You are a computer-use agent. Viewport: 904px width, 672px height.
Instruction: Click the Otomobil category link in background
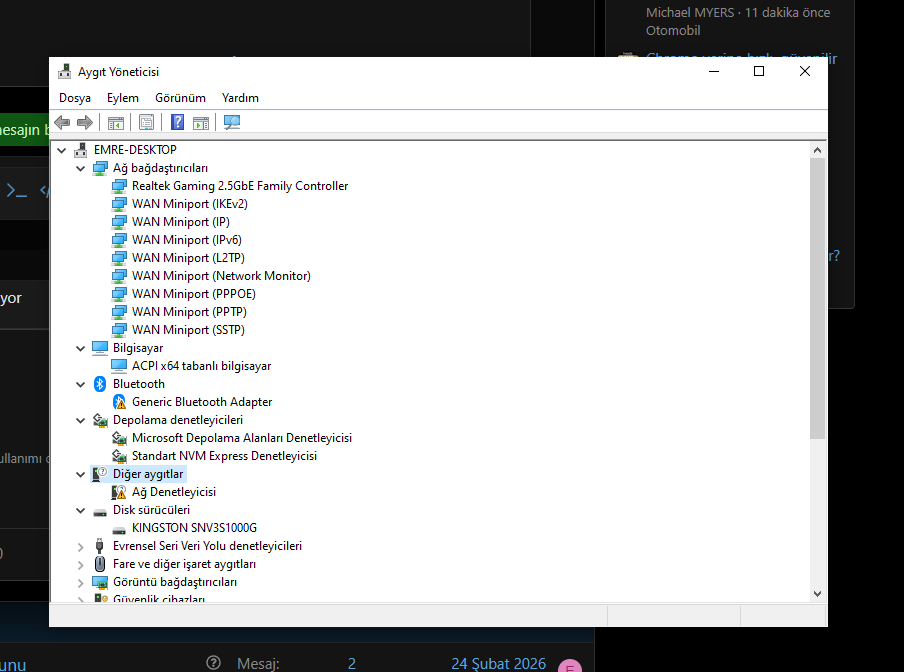click(673, 31)
